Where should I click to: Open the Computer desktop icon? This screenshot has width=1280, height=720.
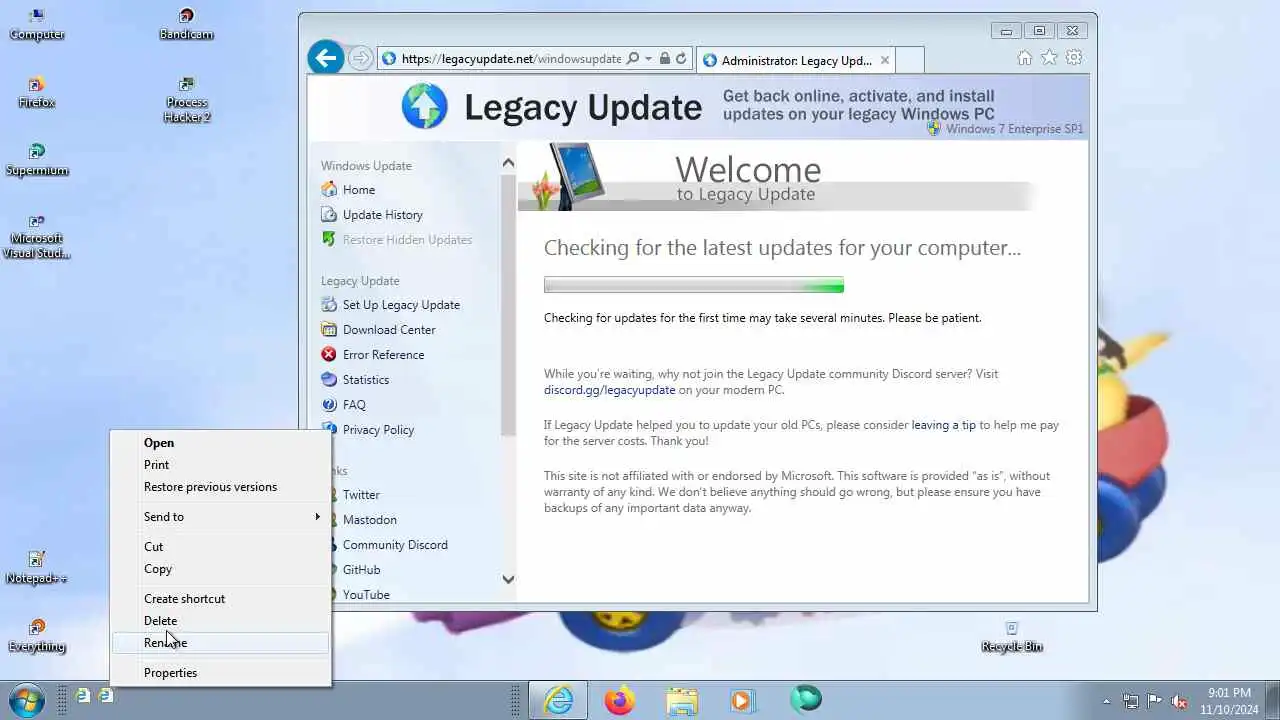pos(37,25)
